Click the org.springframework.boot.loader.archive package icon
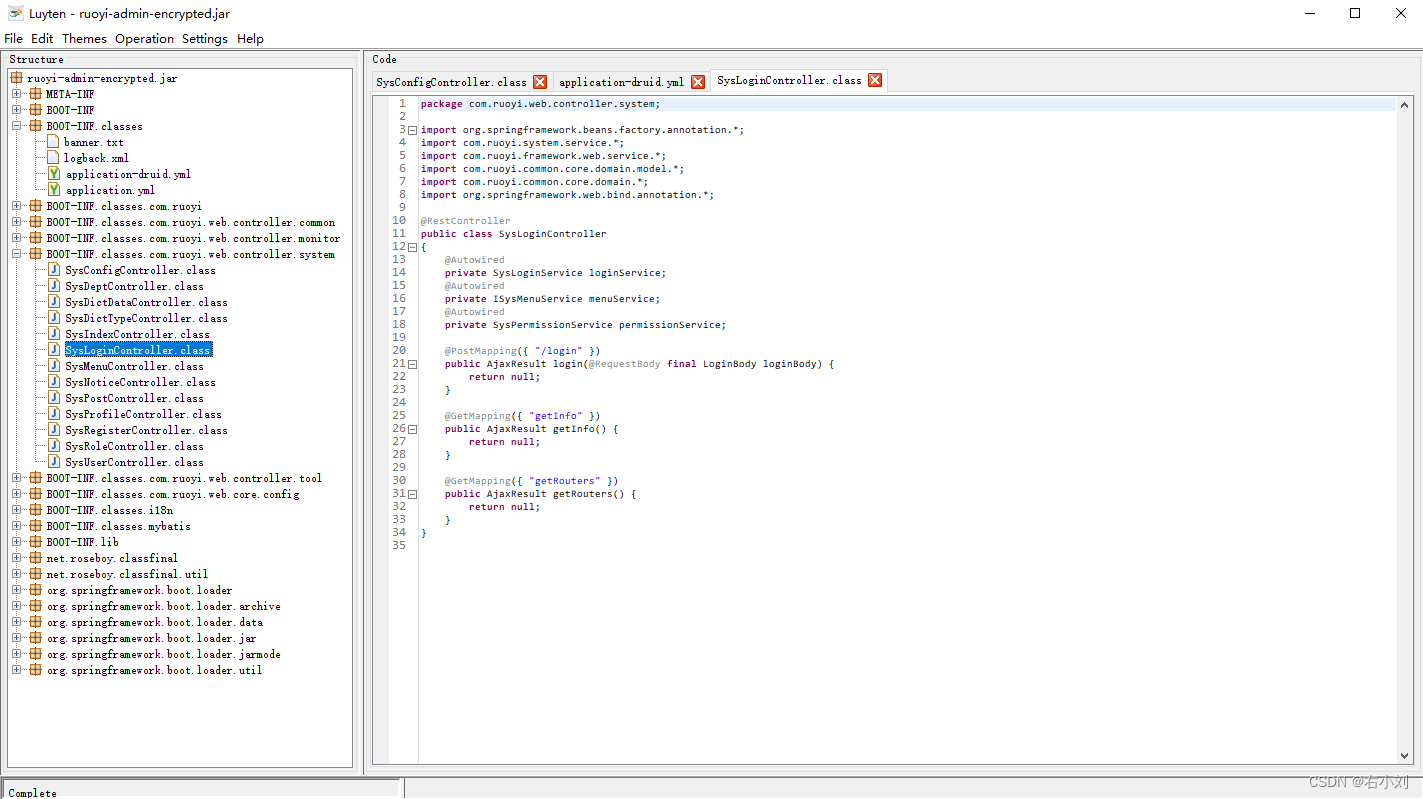This screenshot has height=799, width=1423. (35, 606)
